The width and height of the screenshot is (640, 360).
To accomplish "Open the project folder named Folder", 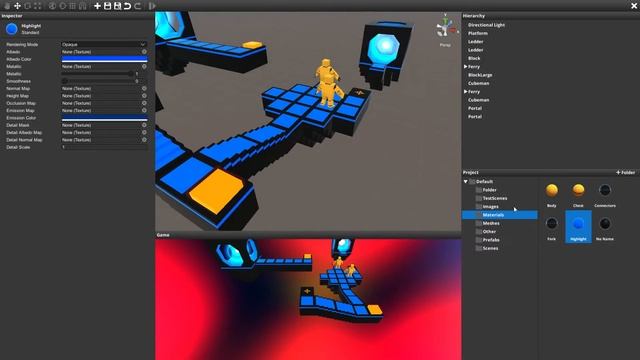I will 489,190.
